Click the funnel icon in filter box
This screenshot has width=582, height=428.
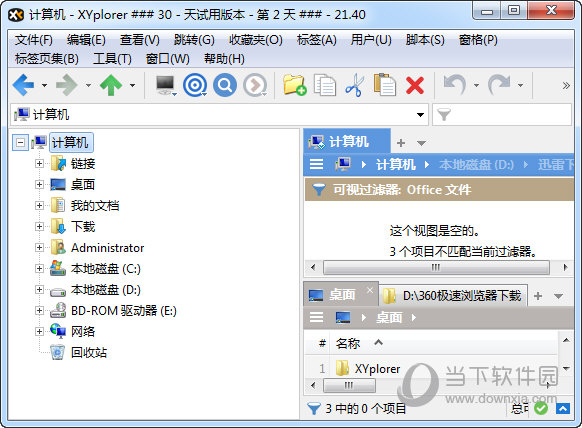(x=444, y=114)
